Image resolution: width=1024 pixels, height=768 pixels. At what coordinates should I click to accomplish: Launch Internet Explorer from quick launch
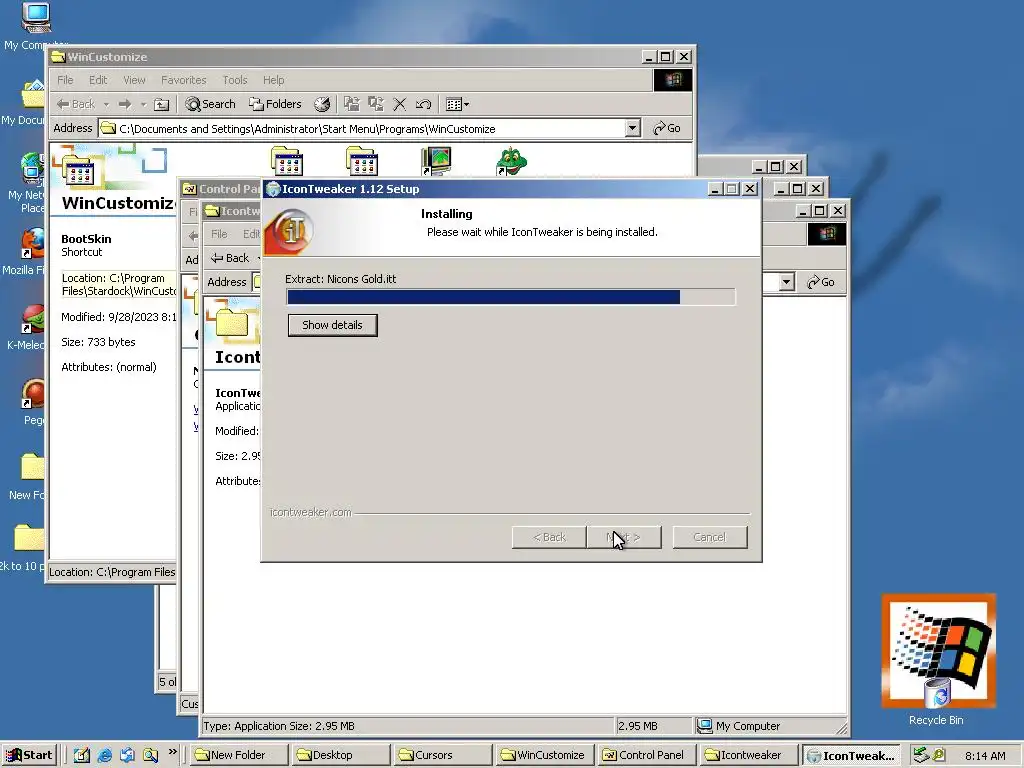point(104,756)
